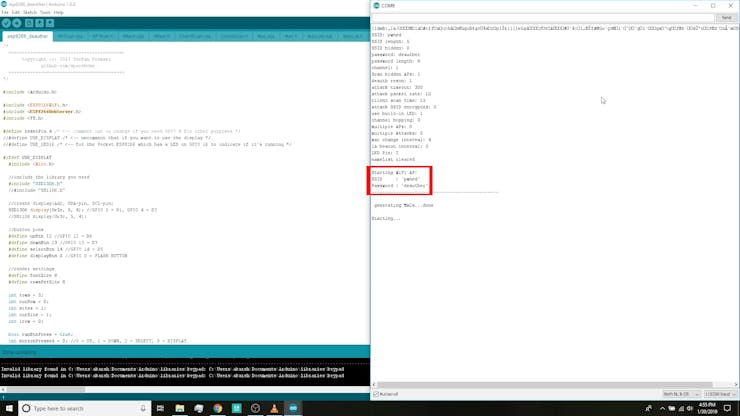Click the '#include <Arduino.h>' code line
This screenshot has height=416, width=740.
click(x=30, y=92)
